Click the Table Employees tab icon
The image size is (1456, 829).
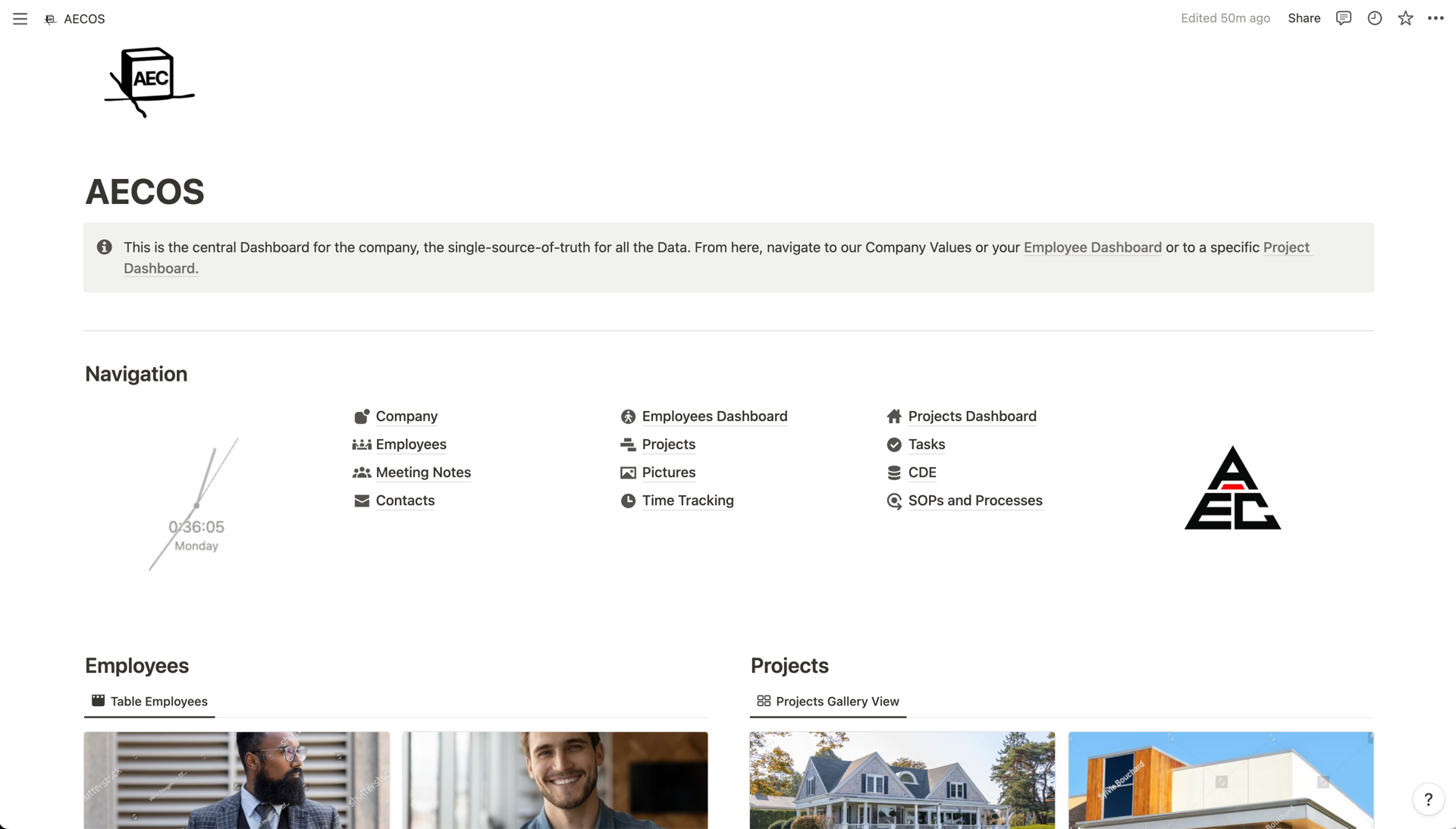tap(98, 701)
